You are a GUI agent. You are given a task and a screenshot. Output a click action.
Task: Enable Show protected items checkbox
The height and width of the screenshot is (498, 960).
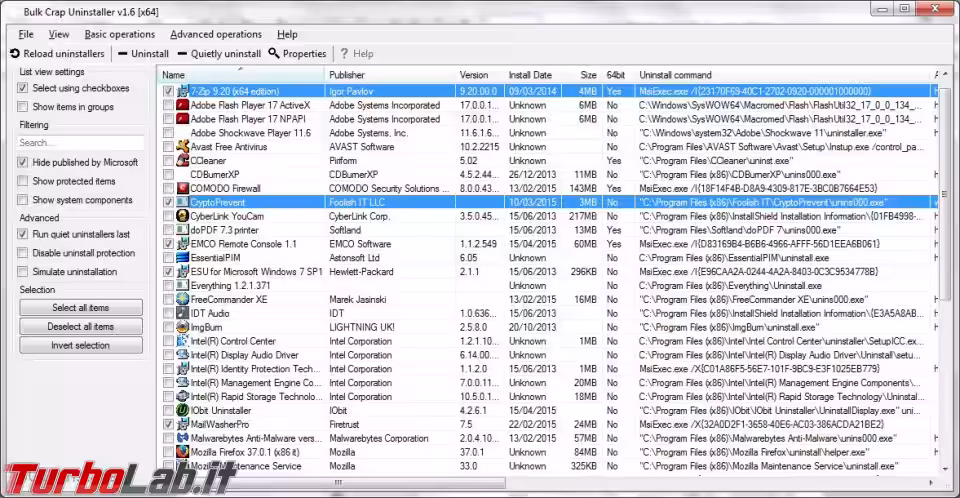(23, 181)
